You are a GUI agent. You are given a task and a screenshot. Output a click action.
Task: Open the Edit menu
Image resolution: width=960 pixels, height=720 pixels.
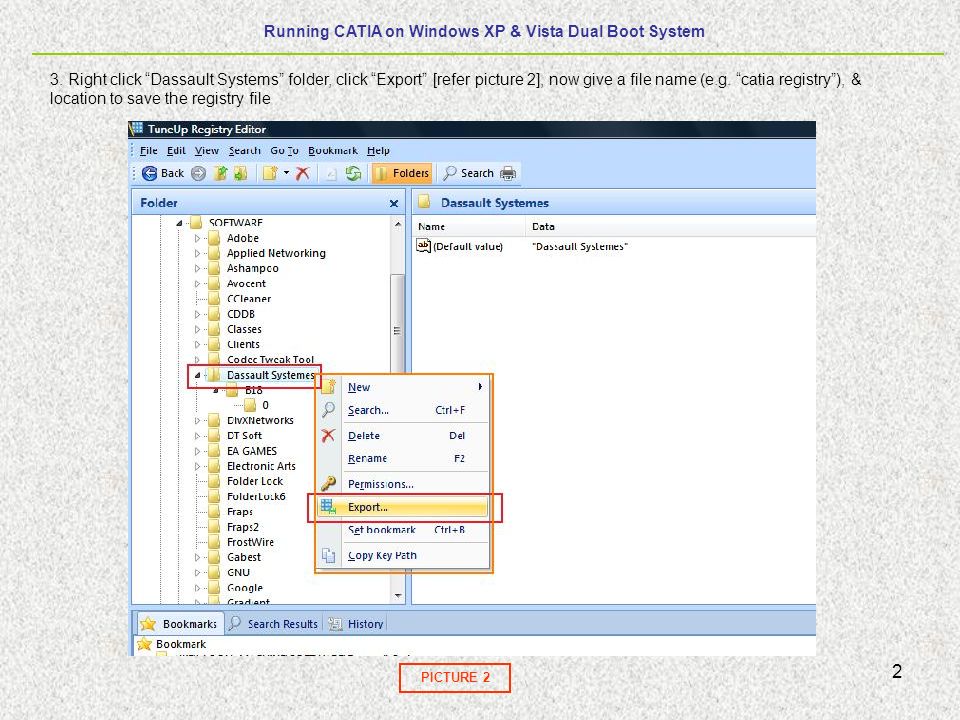click(176, 151)
